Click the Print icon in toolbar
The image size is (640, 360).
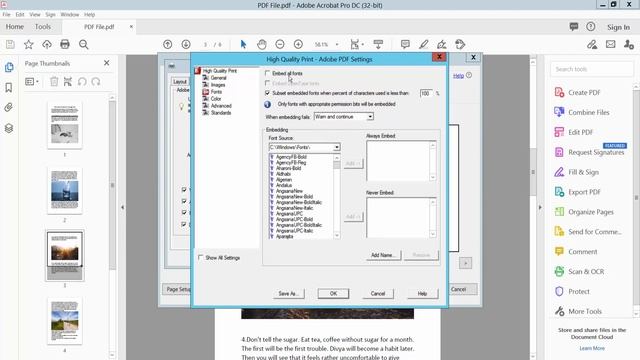click(x=65, y=44)
